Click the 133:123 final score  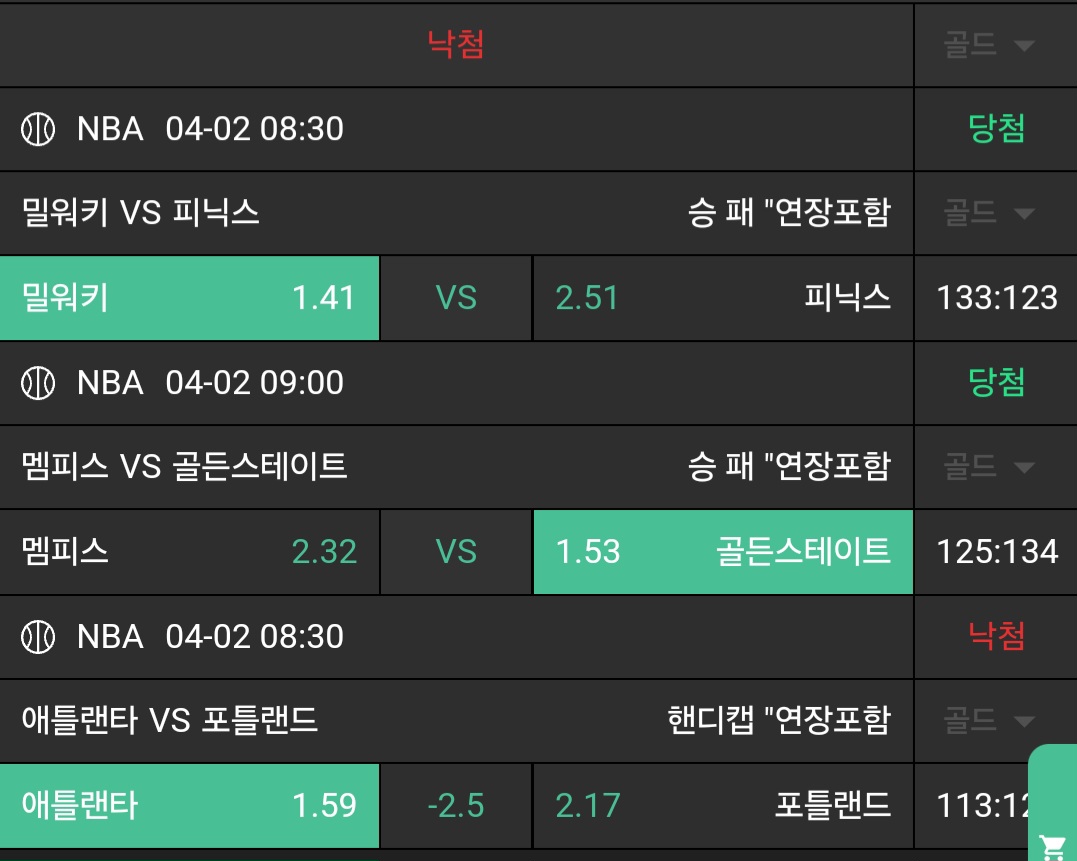pyautogui.click(x=996, y=298)
